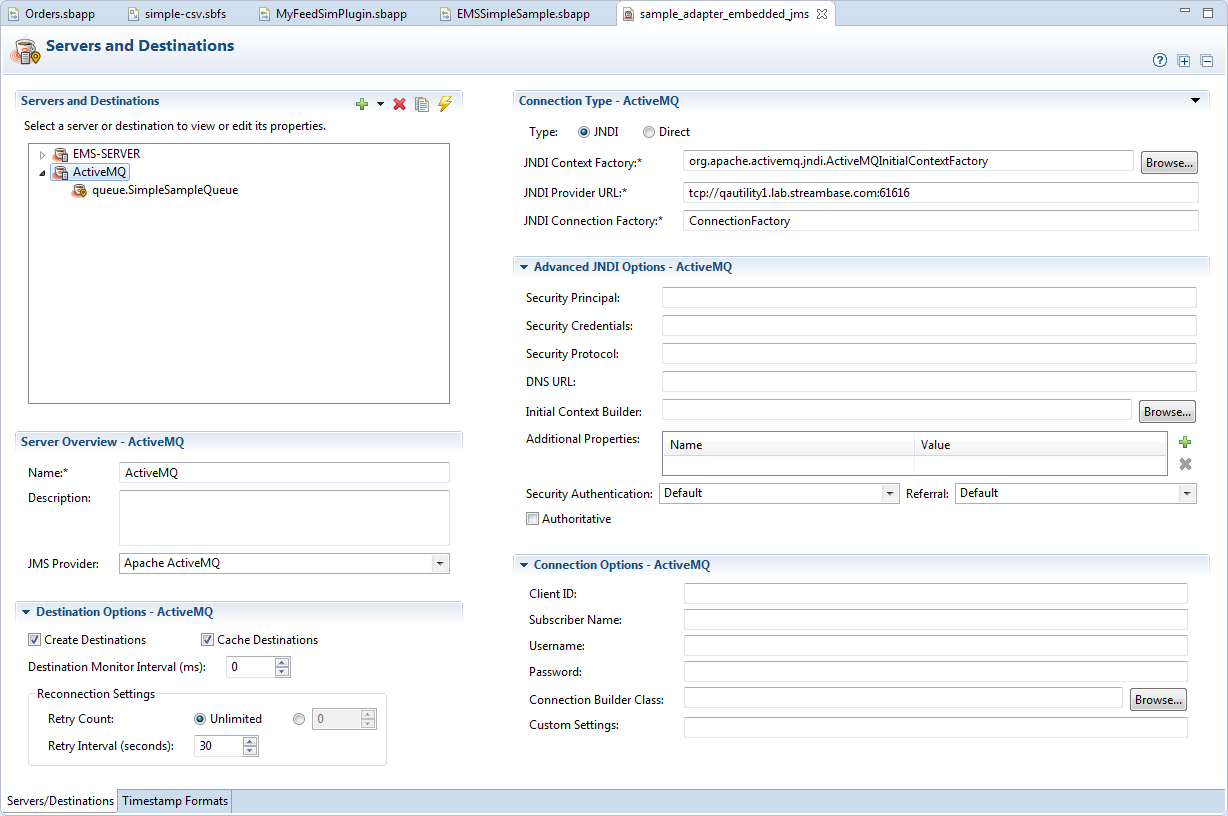Click the expand all sections icon
The width and height of the screenshot is (1228, 816).
1184,60
